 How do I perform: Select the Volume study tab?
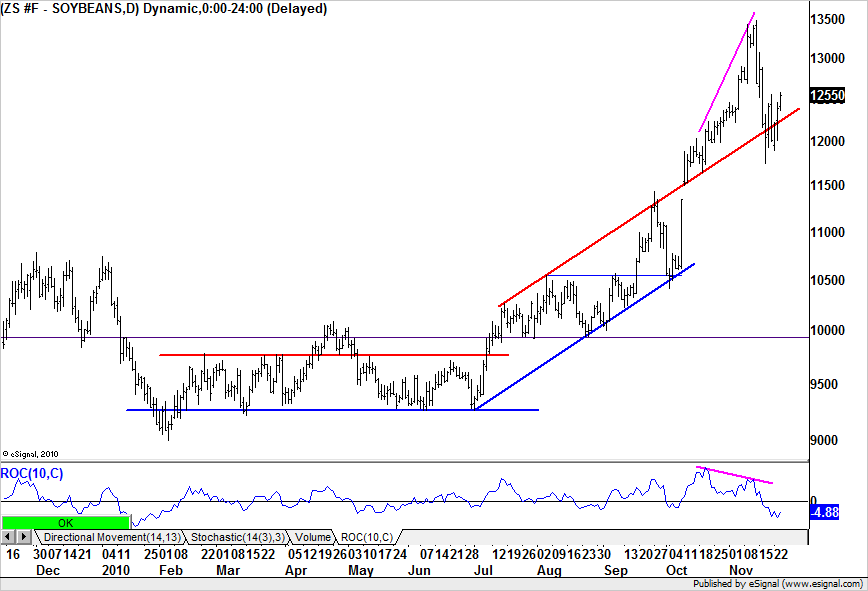(313, 537)
